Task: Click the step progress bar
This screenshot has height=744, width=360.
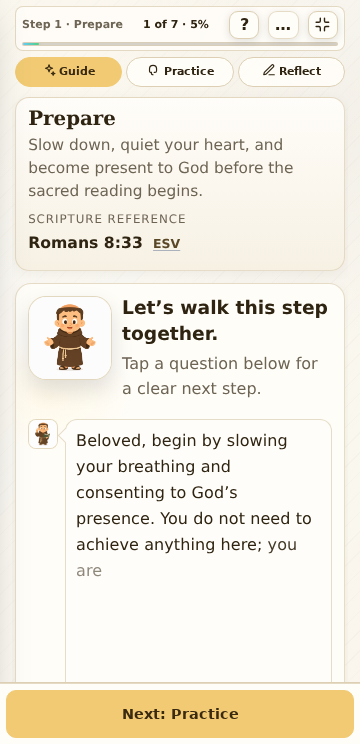Action: [x=180, y=44]
